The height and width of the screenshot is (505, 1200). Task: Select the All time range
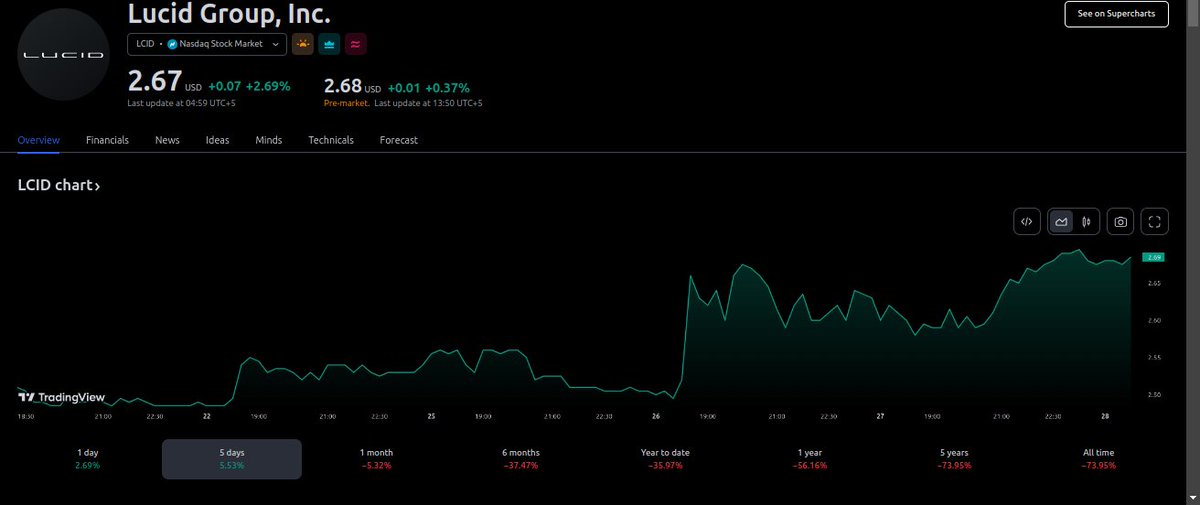(1098, 459)
